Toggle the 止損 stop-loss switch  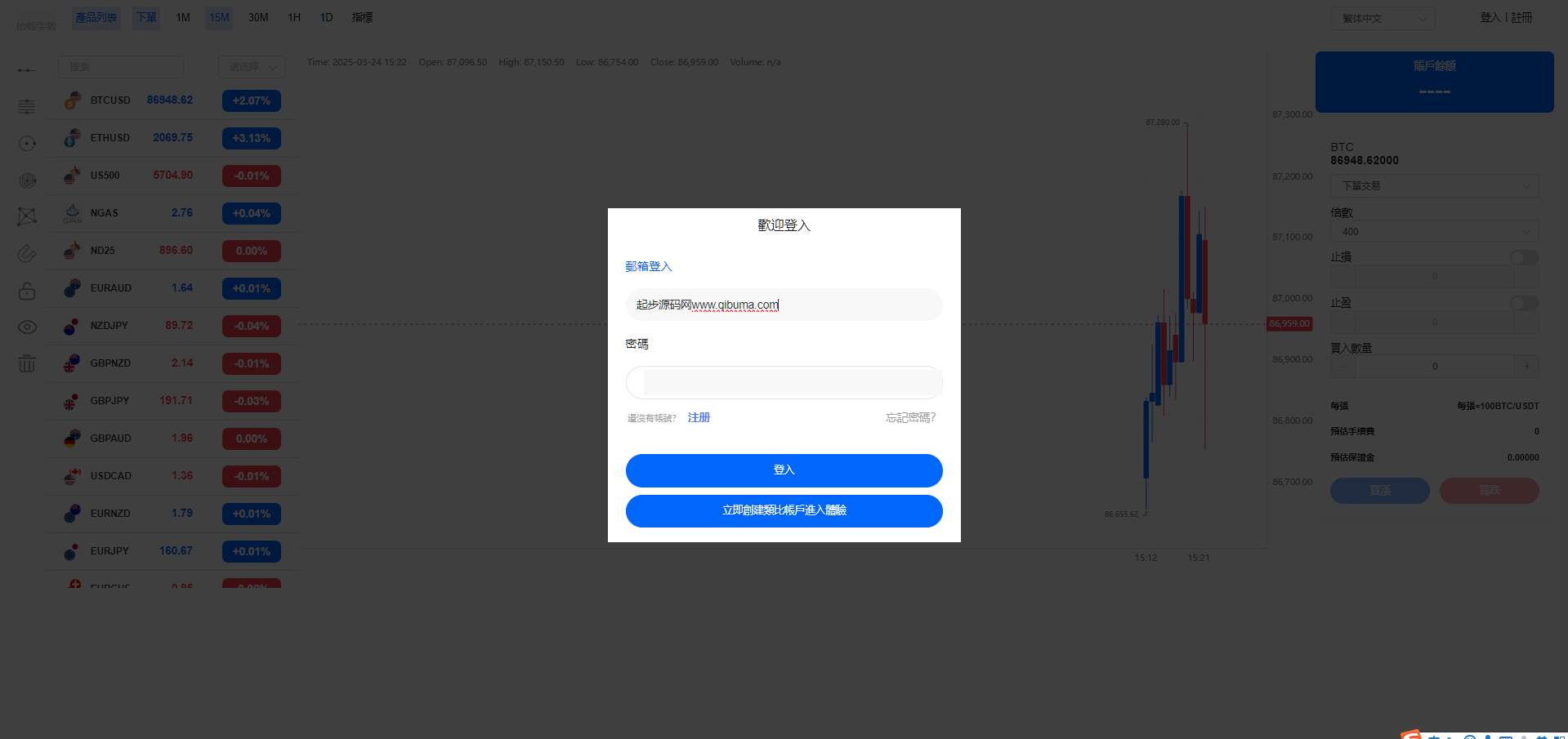coord(1524,257)
